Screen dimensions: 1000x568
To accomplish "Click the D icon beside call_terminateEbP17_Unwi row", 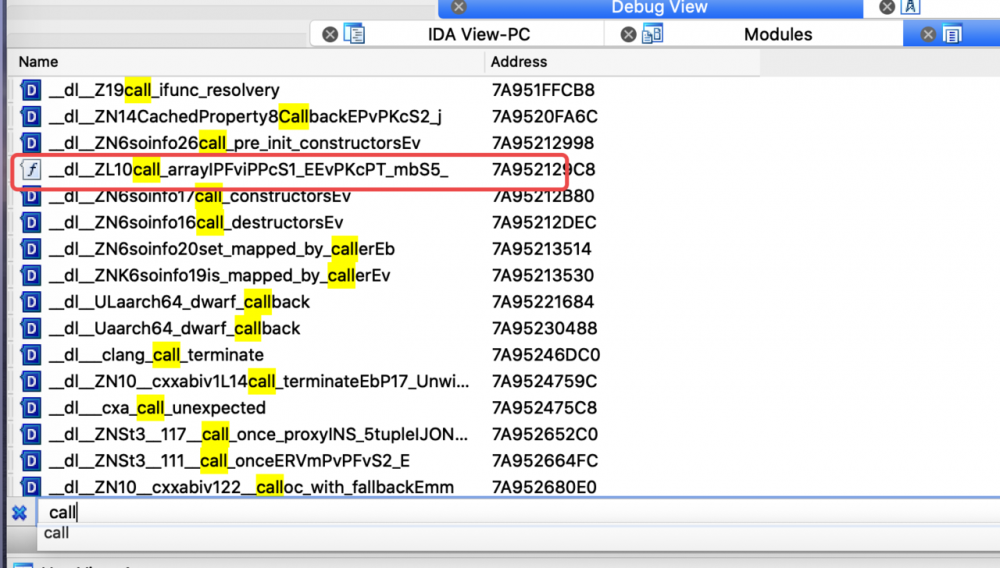I will [31, 381].
